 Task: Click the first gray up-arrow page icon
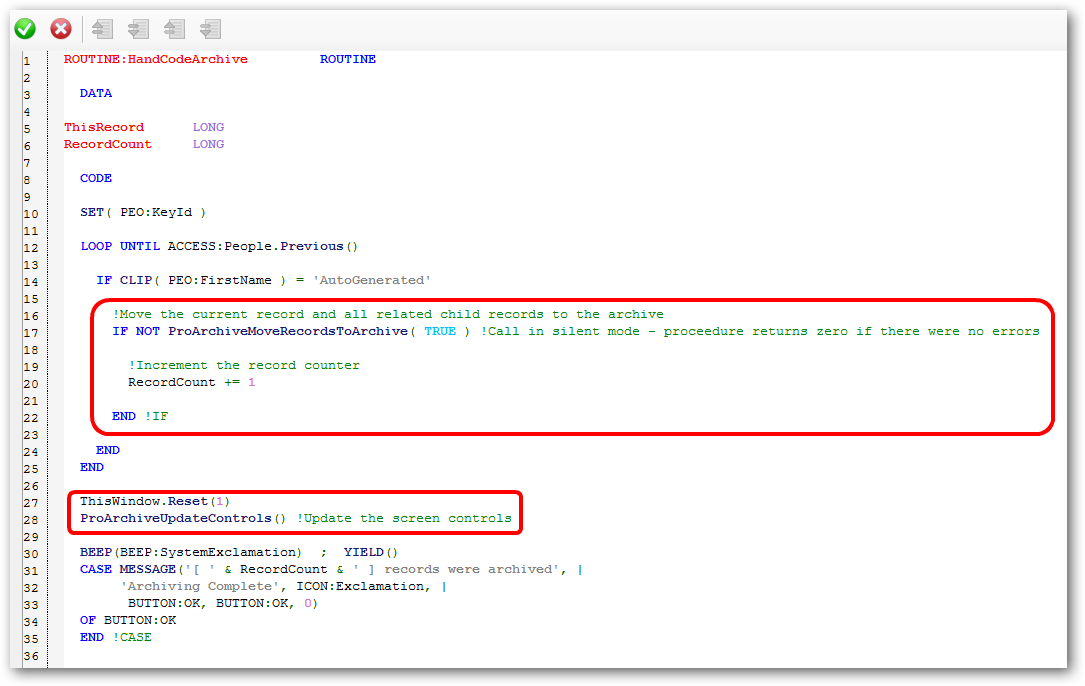point(102,29)
